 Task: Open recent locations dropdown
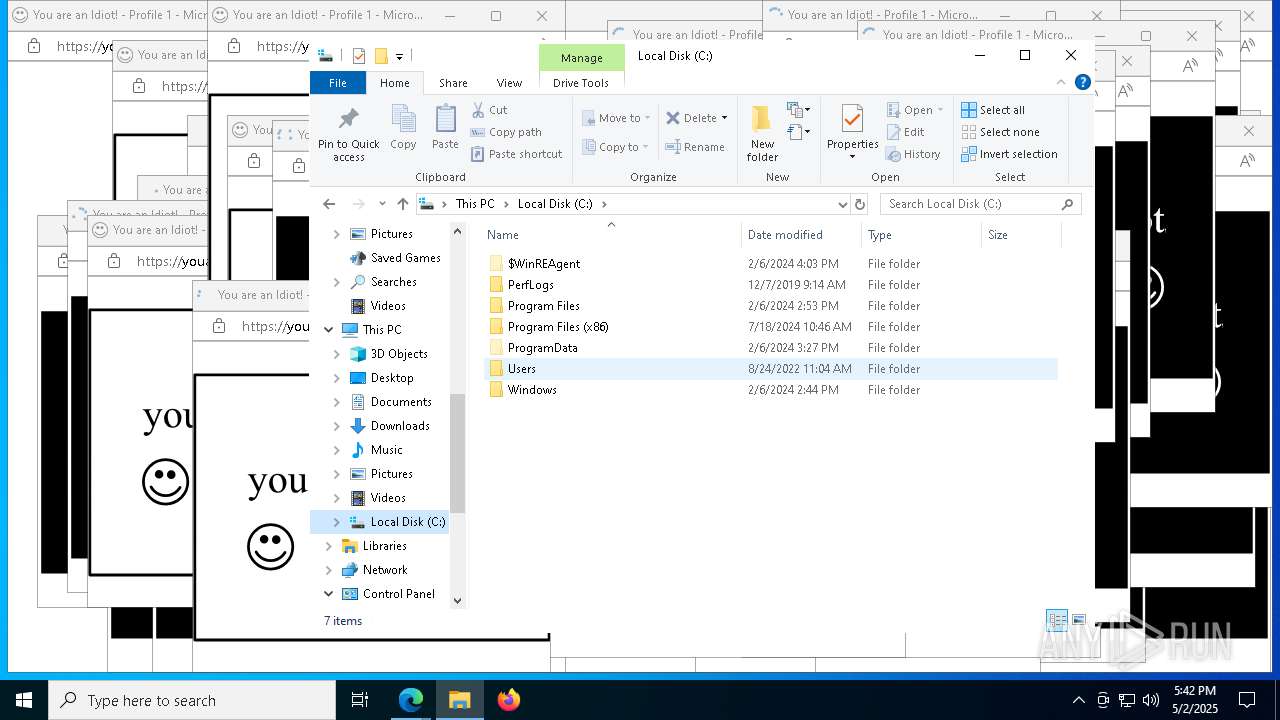pos(382,204)
